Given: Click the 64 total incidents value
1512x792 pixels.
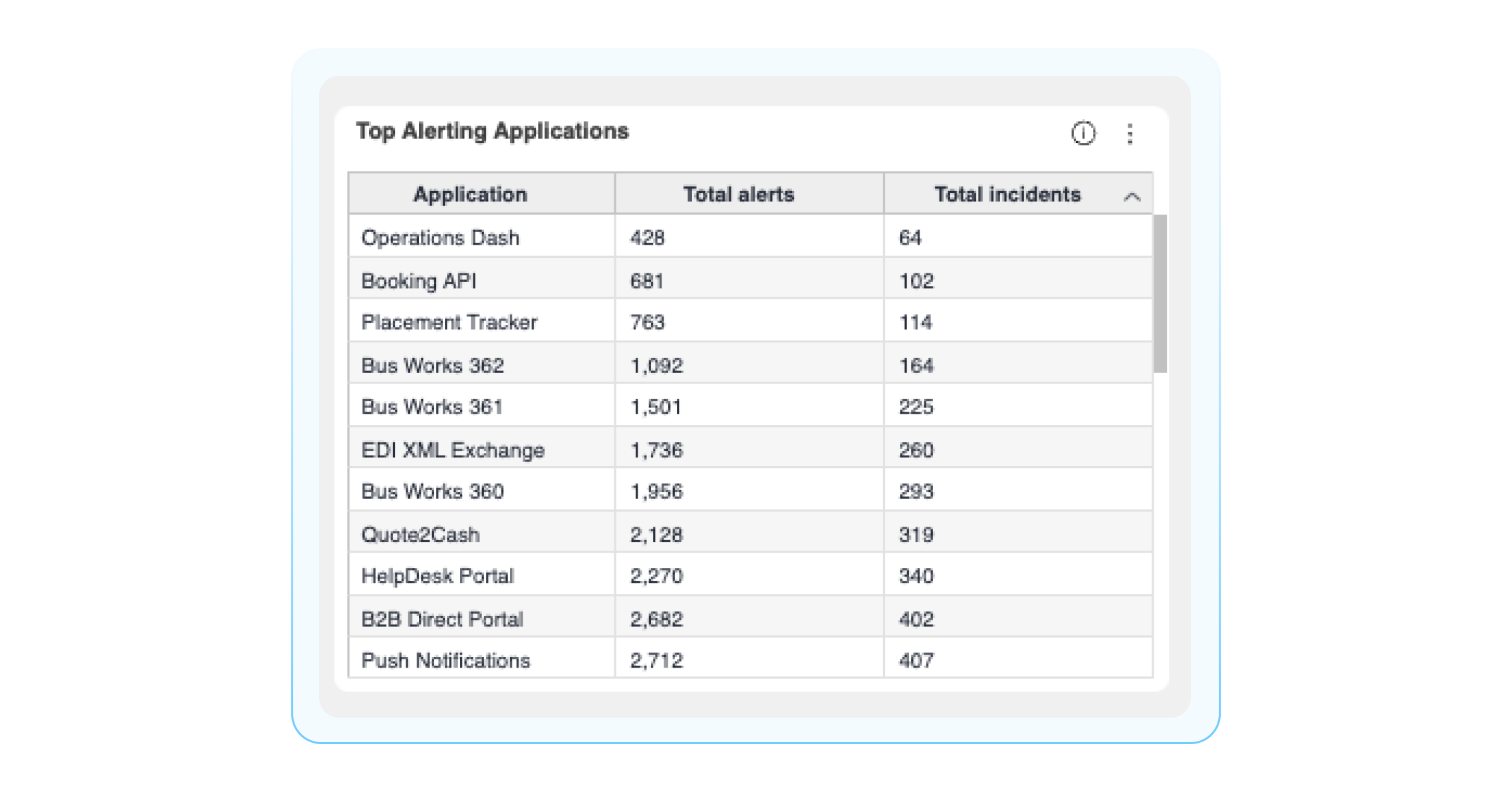Looking at the screenshot, I should (910, 237).
